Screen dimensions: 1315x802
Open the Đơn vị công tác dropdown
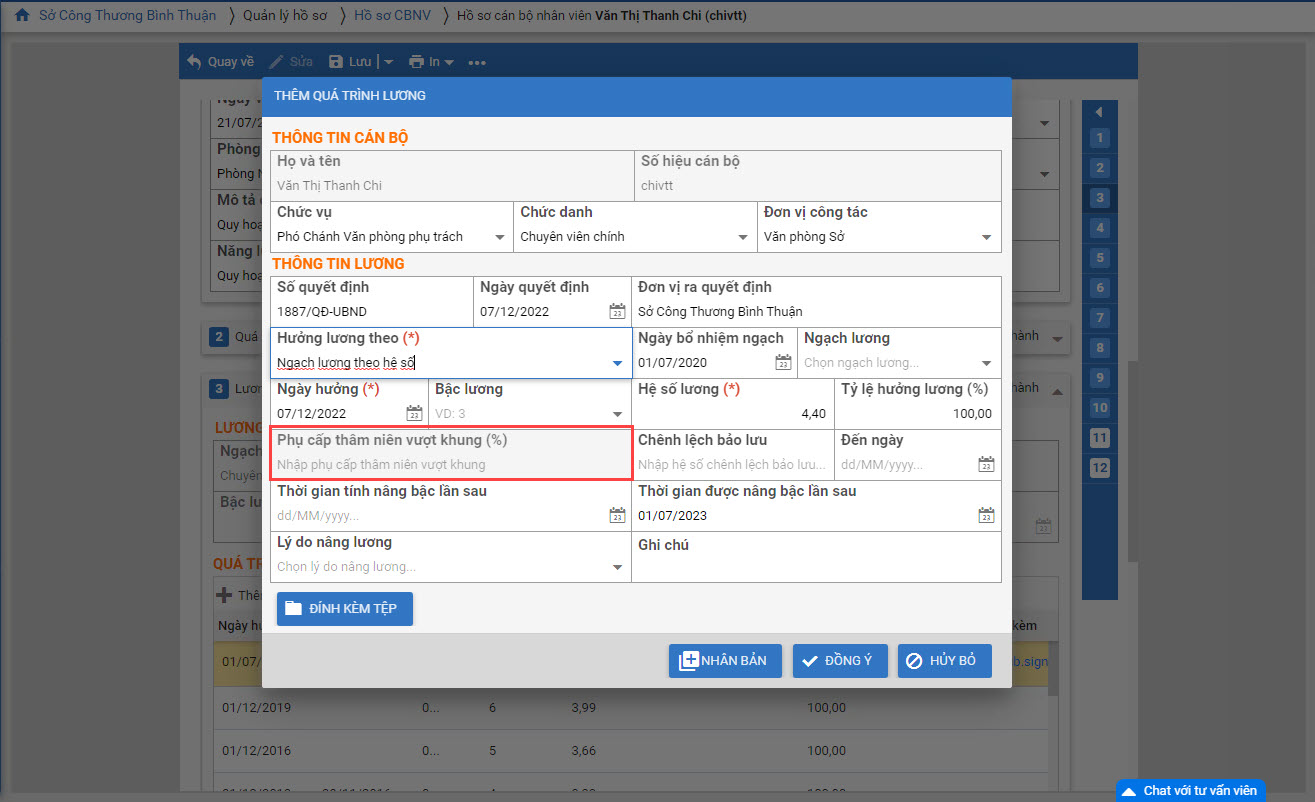986,238
